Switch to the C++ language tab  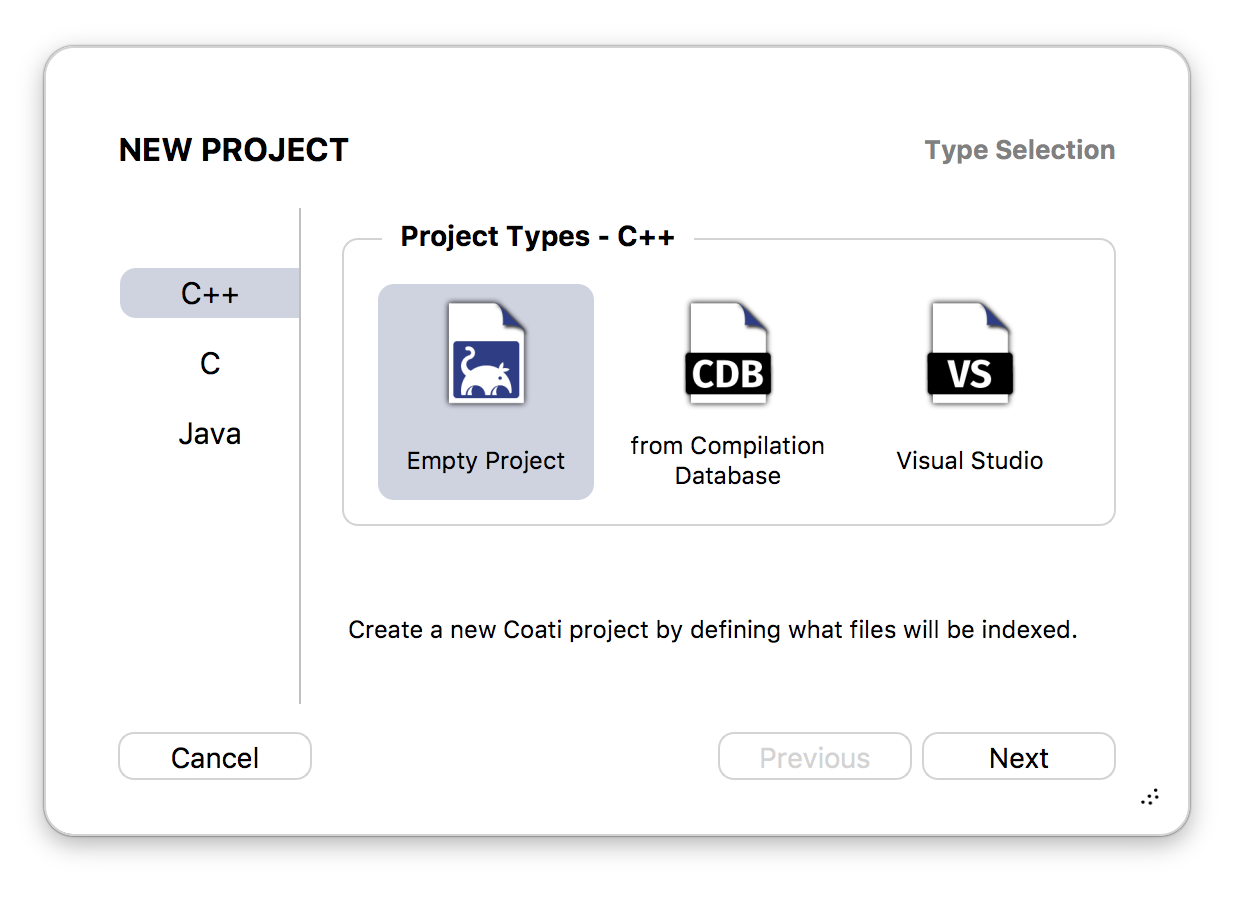(x=210, y=293)
